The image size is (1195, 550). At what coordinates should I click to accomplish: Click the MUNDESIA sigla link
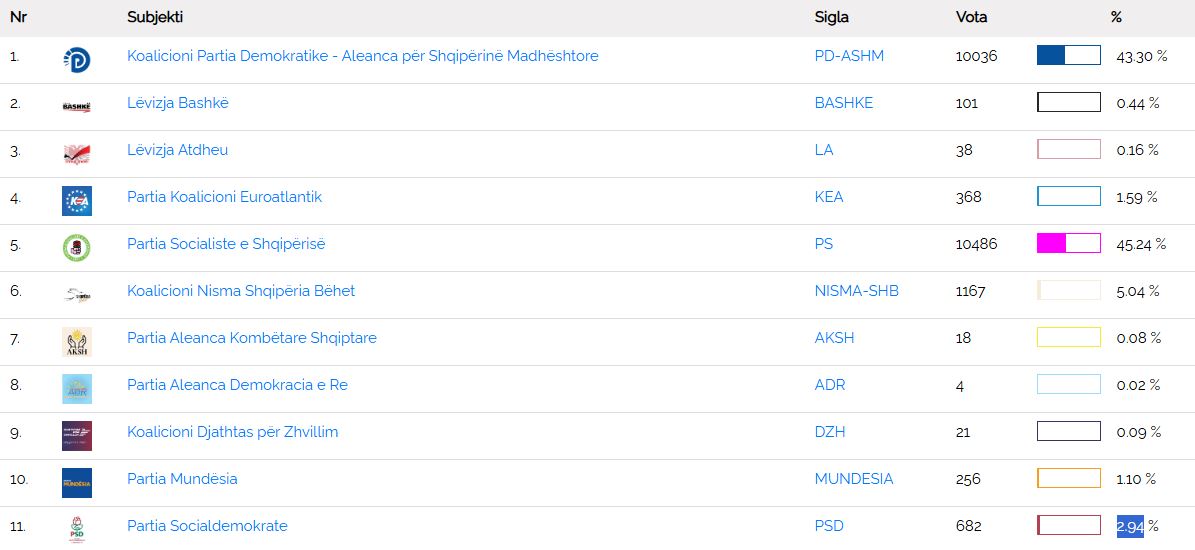pos(853,479)
